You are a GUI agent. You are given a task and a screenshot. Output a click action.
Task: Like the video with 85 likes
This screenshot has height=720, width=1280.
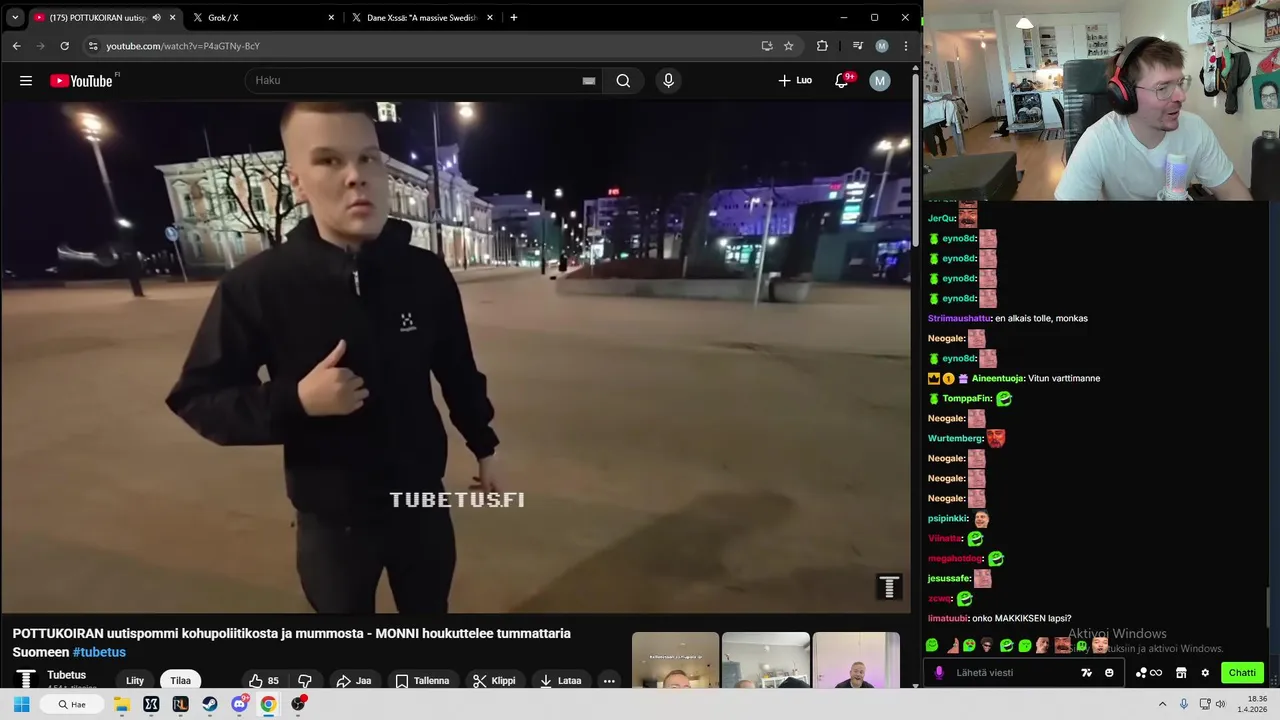coord(264,681)
